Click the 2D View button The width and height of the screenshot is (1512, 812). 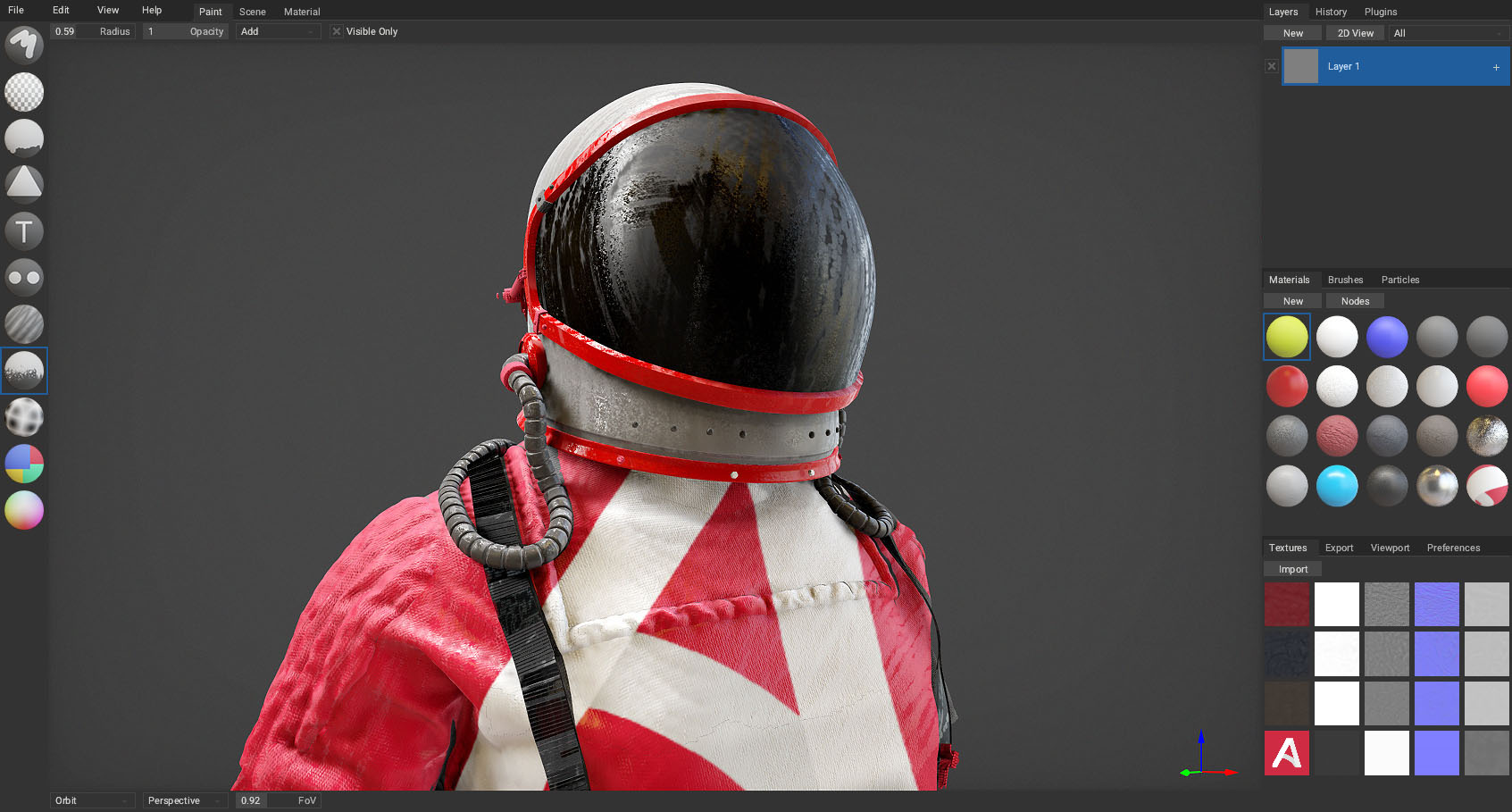(1355, 33)
